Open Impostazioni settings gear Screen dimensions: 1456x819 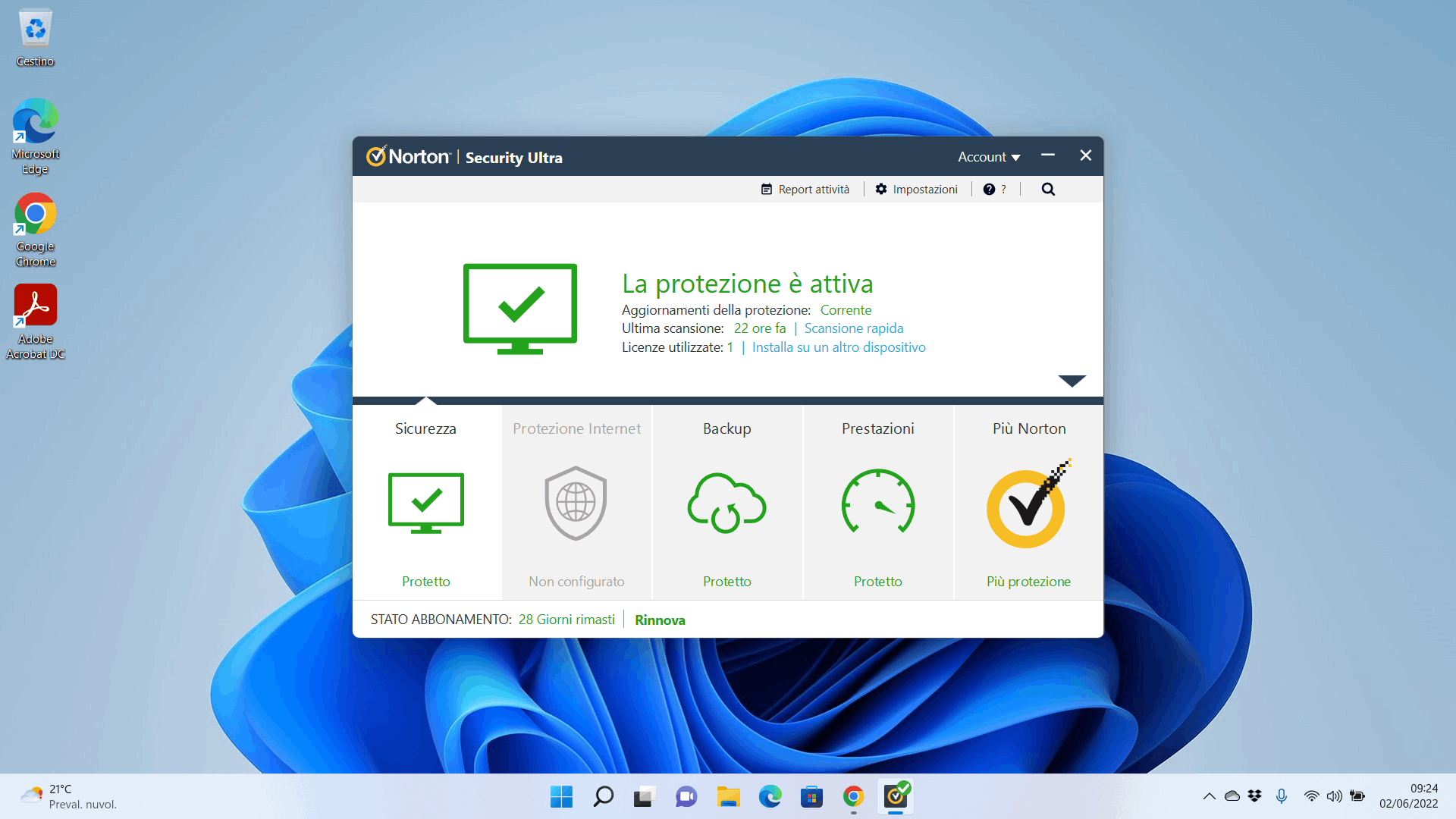point(916,190)
